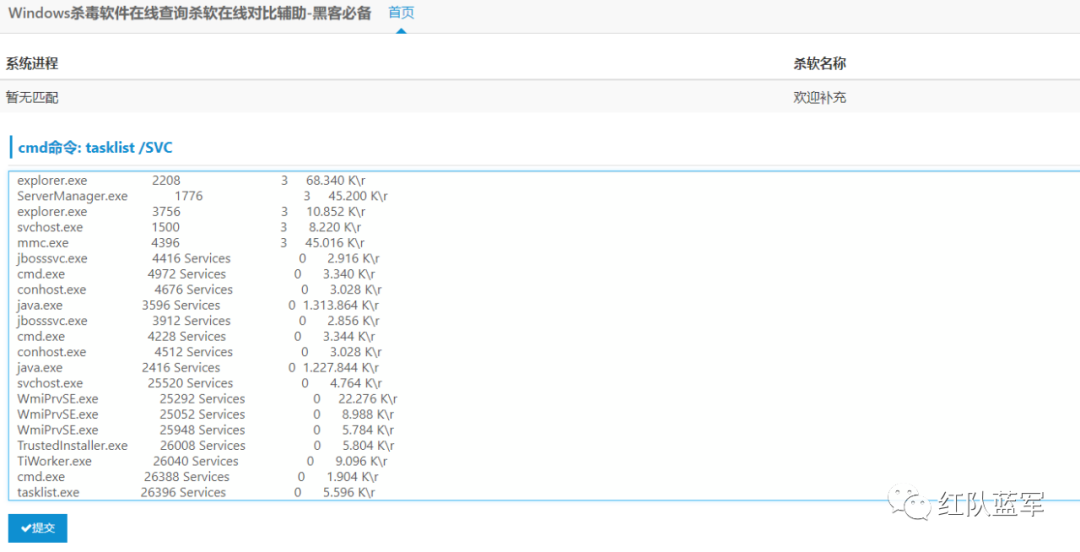Click the tasklist.exe line
This screenshot has width=1080, height=552.
point(196,492)
